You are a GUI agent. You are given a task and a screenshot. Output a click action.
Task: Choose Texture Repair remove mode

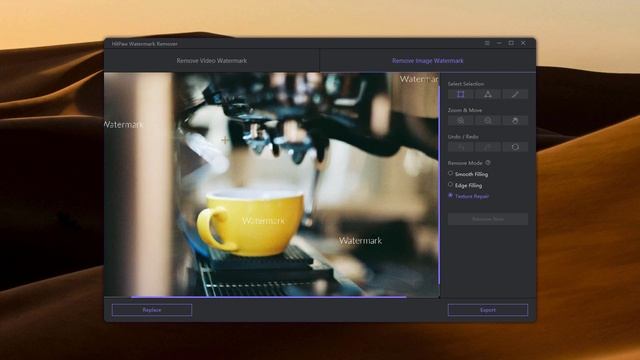tap(468, 196)
